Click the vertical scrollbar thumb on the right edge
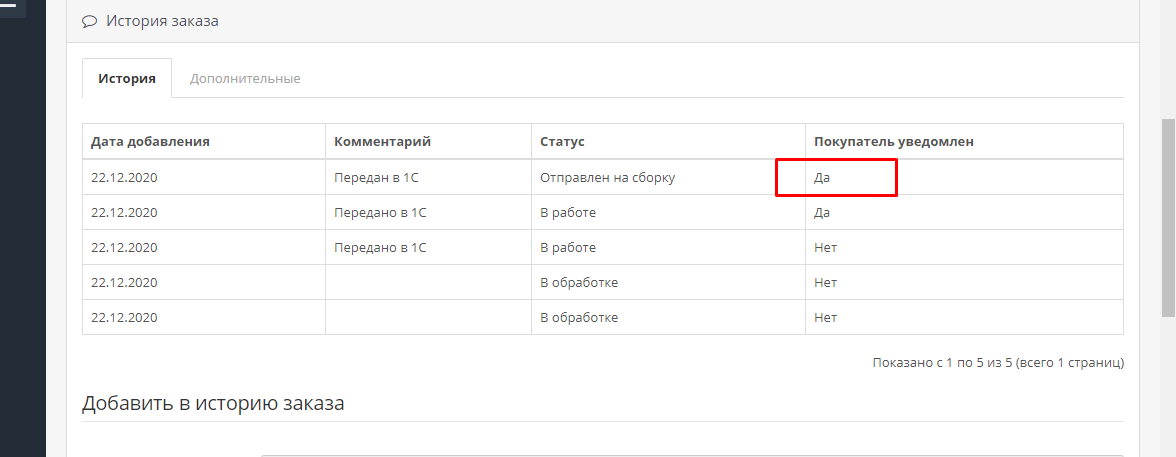Screen dimensions: 1176x457 [x=1168, y=218]
